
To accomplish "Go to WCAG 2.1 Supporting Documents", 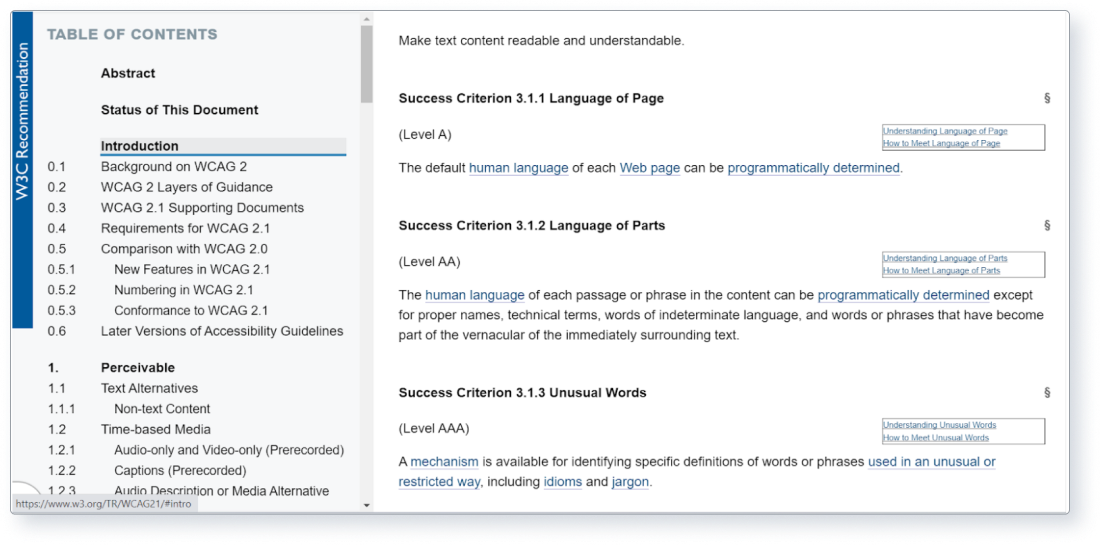I will pyautogui.click(x=202, y=208).
